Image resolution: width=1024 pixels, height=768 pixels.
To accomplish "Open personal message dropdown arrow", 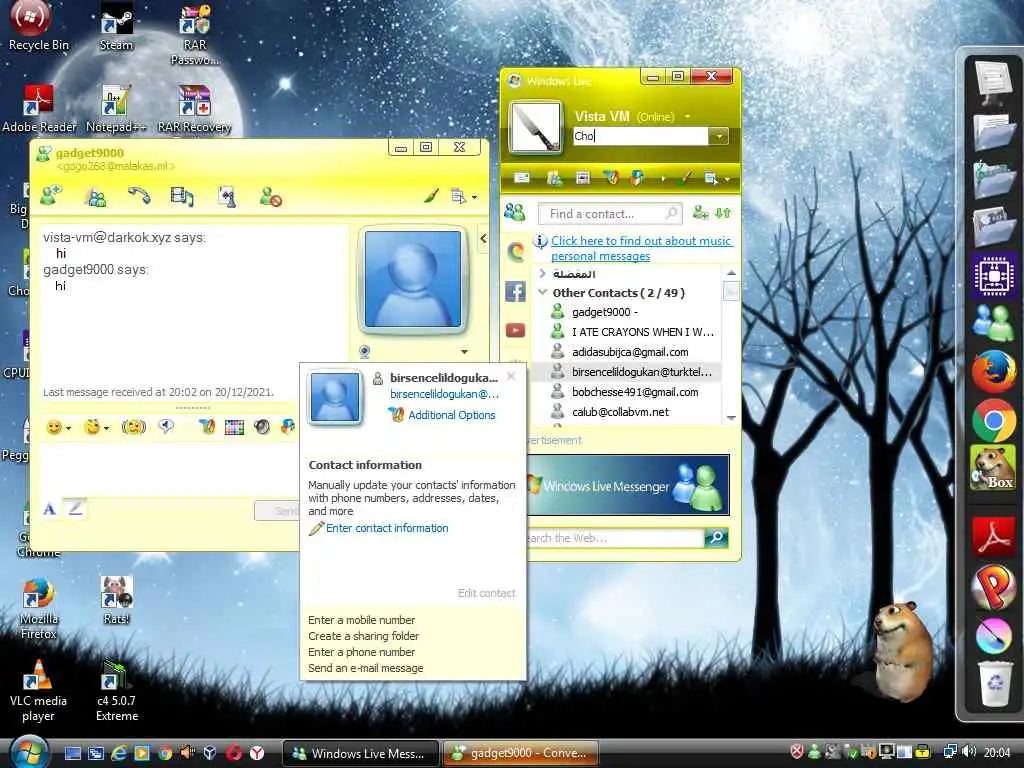I will (718, 136).
